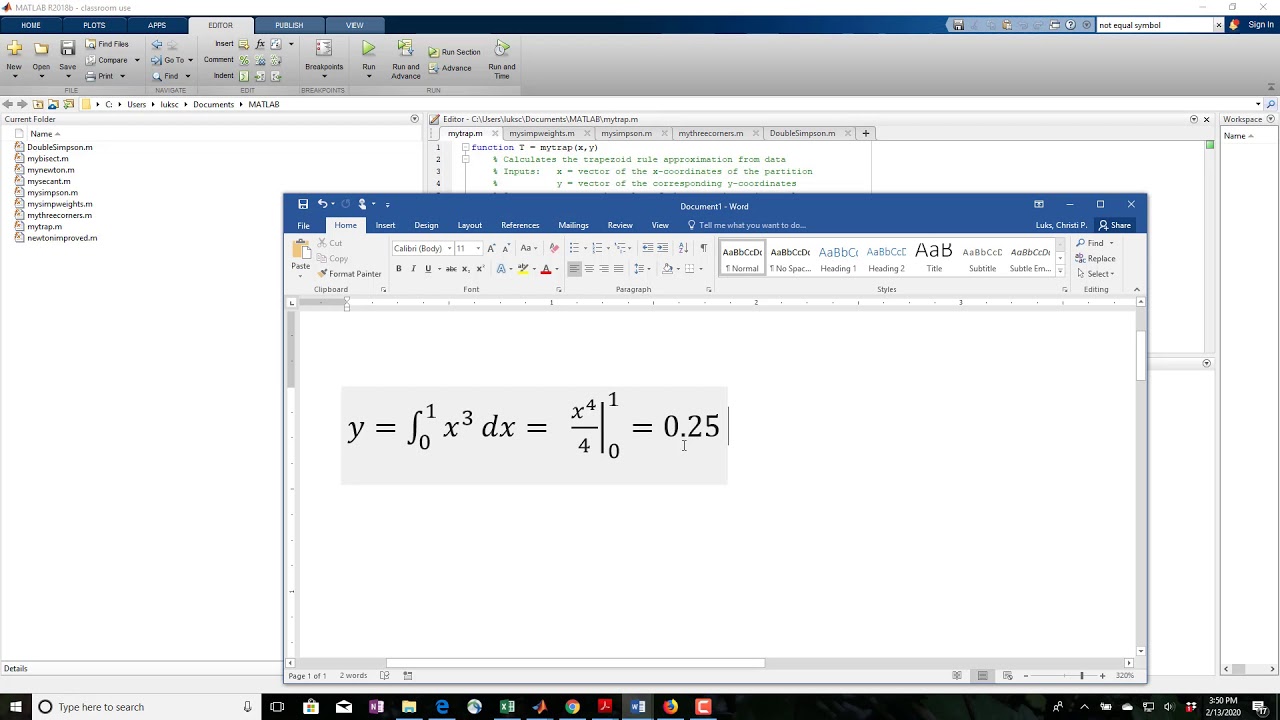Switch to the References tab in Word
Viewport: 1280px width, 720px height.
[x=520, y=225]
